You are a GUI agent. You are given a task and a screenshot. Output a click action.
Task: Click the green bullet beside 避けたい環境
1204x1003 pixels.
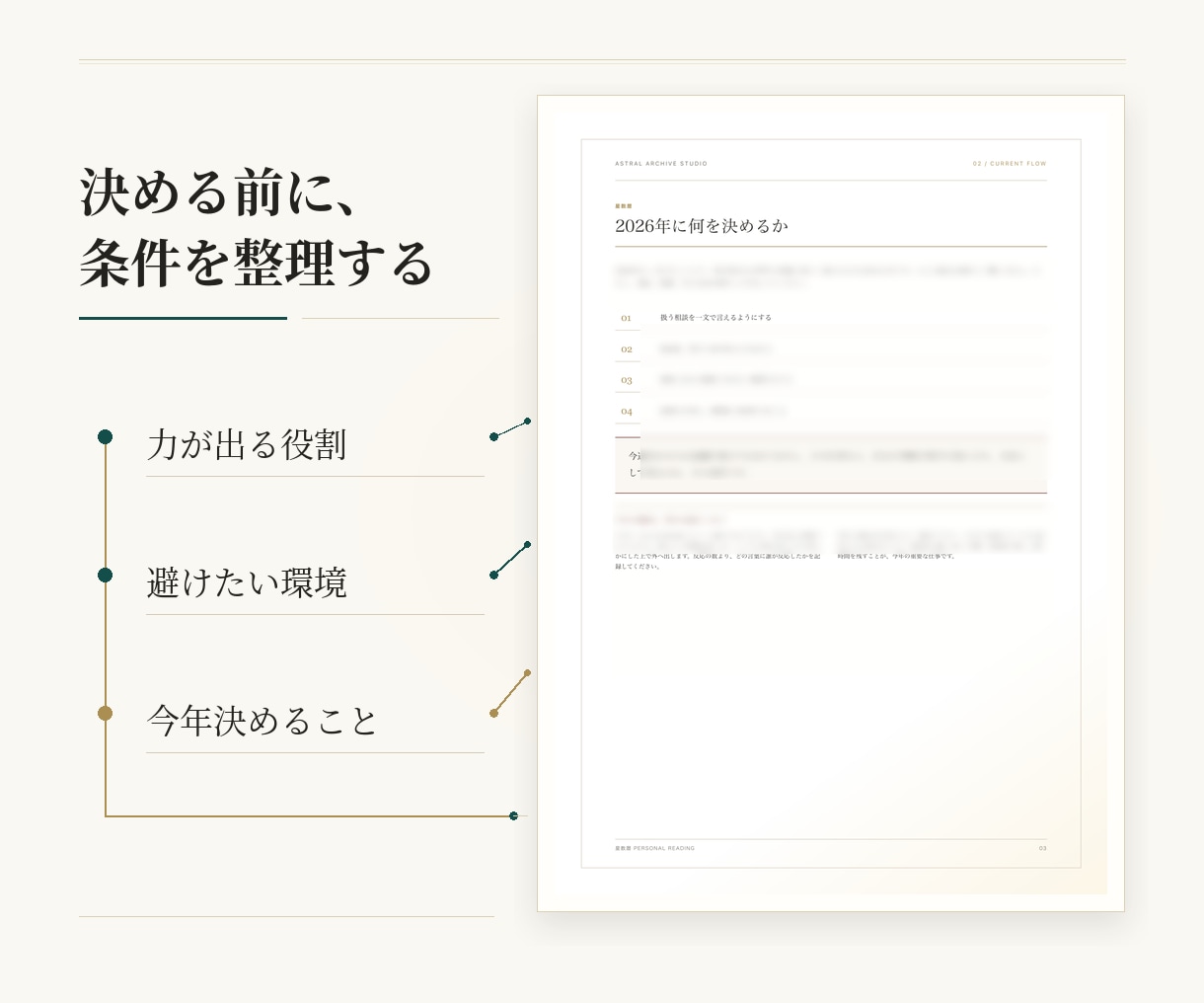[105, 575]
